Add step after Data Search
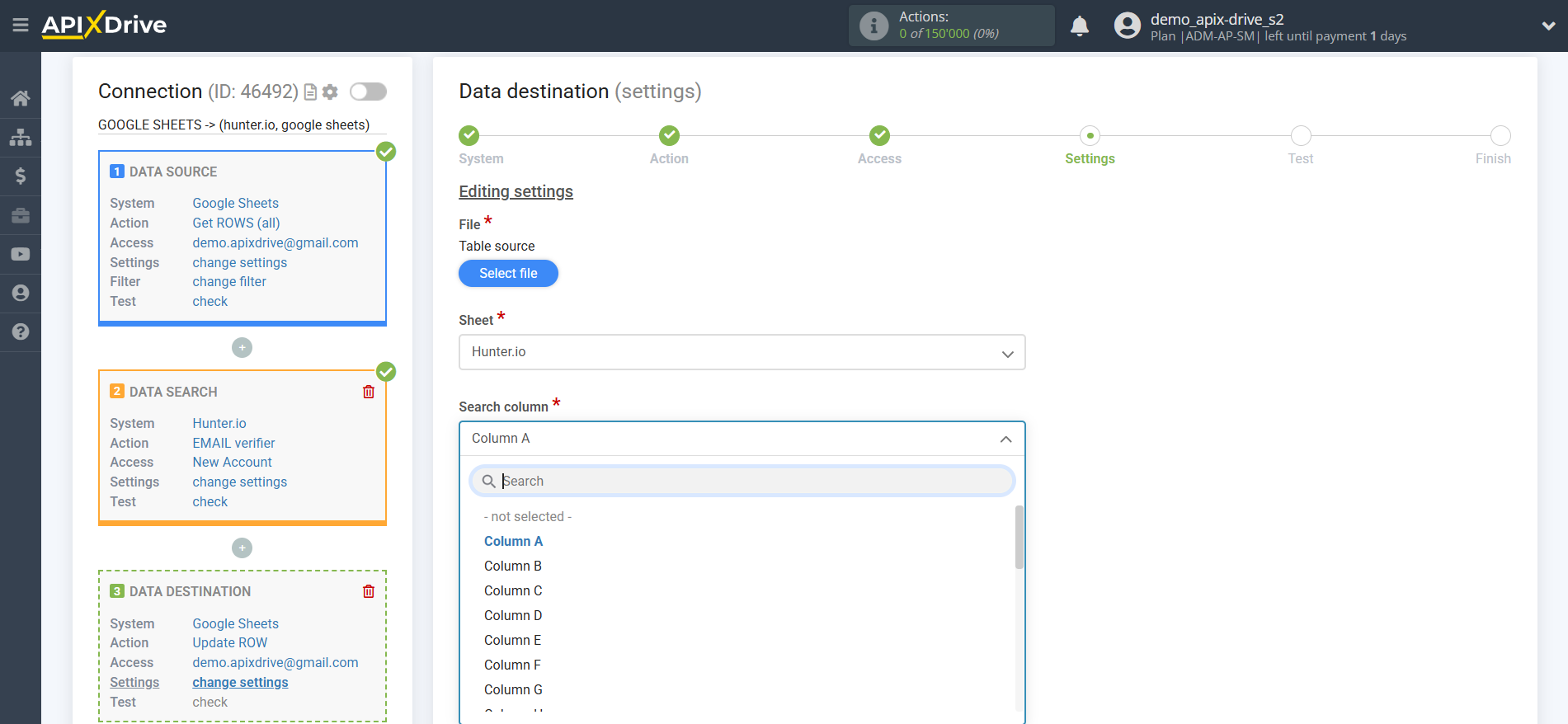This screenshot has height=724, width=1568. 242,548
